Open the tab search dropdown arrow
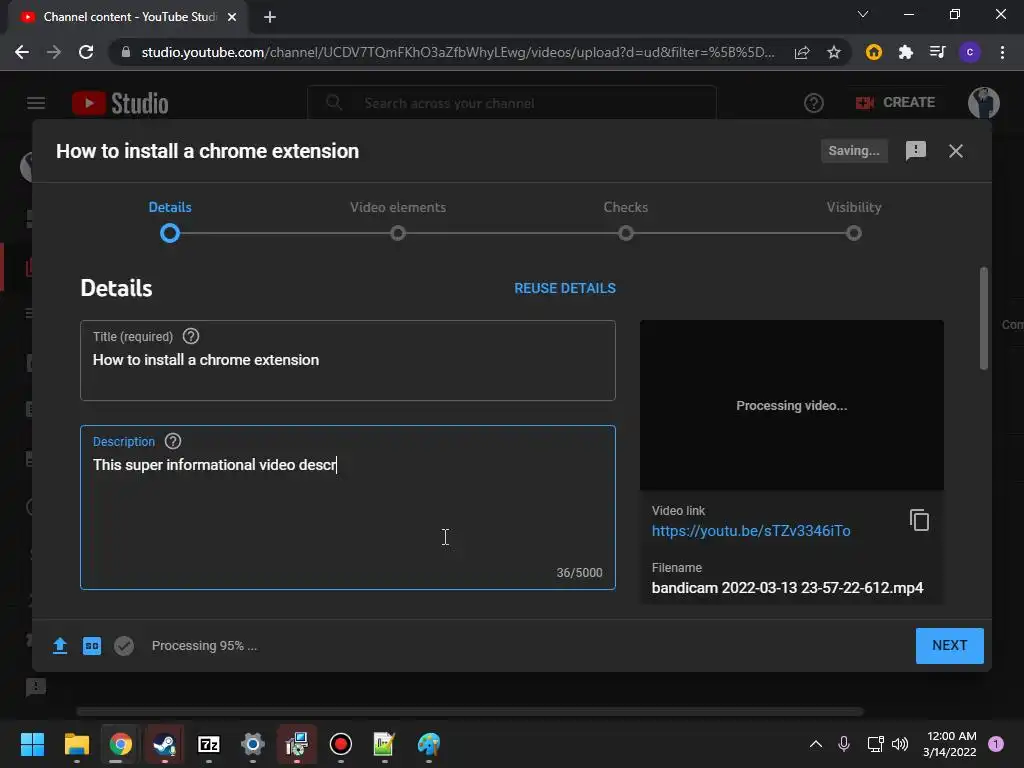The height and width of the screenshot is (768, 1024). tap(863, 14)
